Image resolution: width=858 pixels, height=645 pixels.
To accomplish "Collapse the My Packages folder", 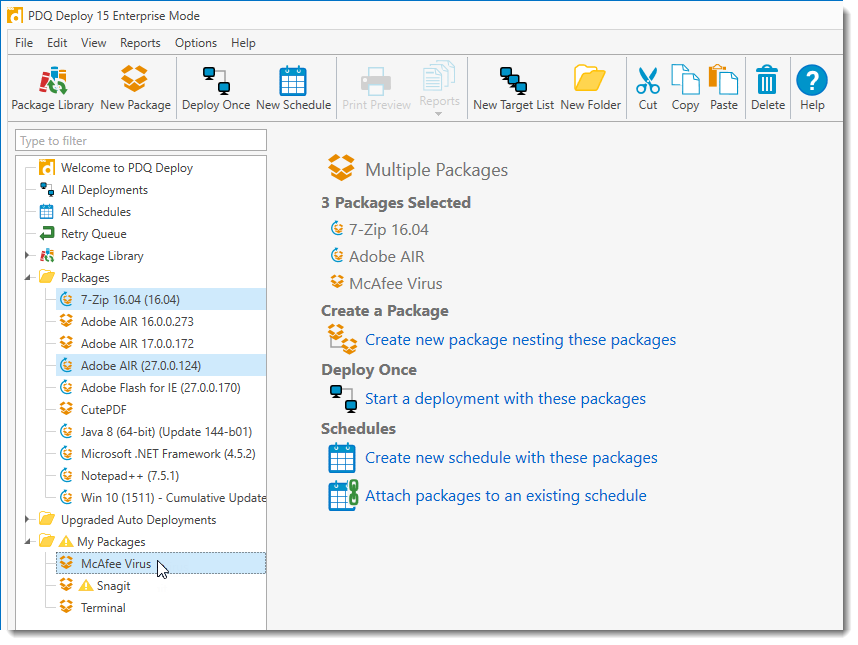I will pos(27,542).
